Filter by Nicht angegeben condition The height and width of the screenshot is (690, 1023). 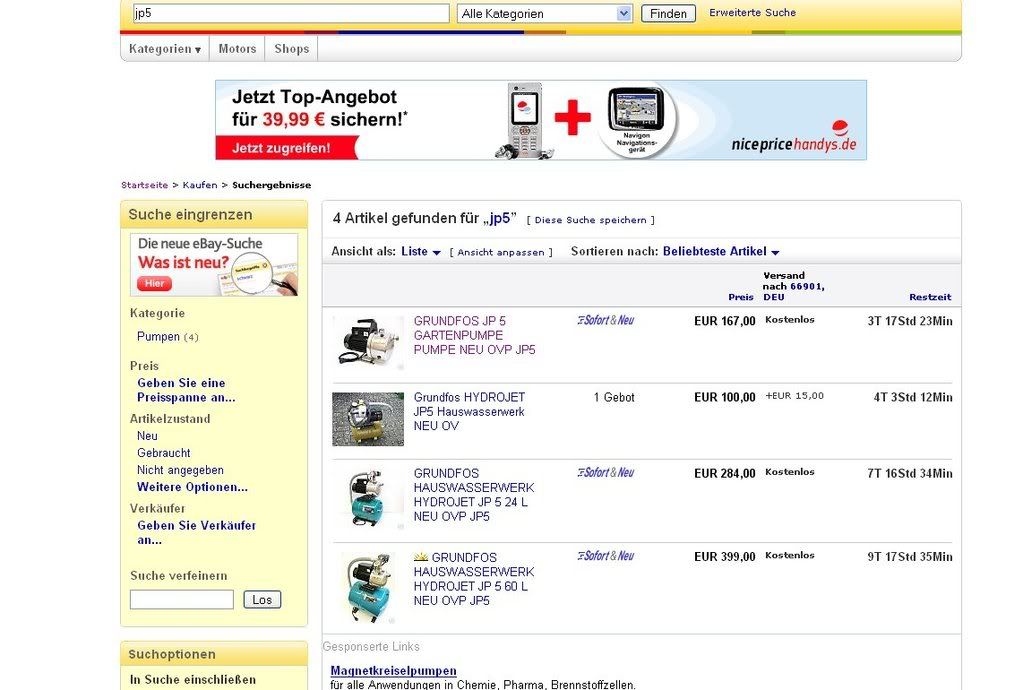coord(180,470)
